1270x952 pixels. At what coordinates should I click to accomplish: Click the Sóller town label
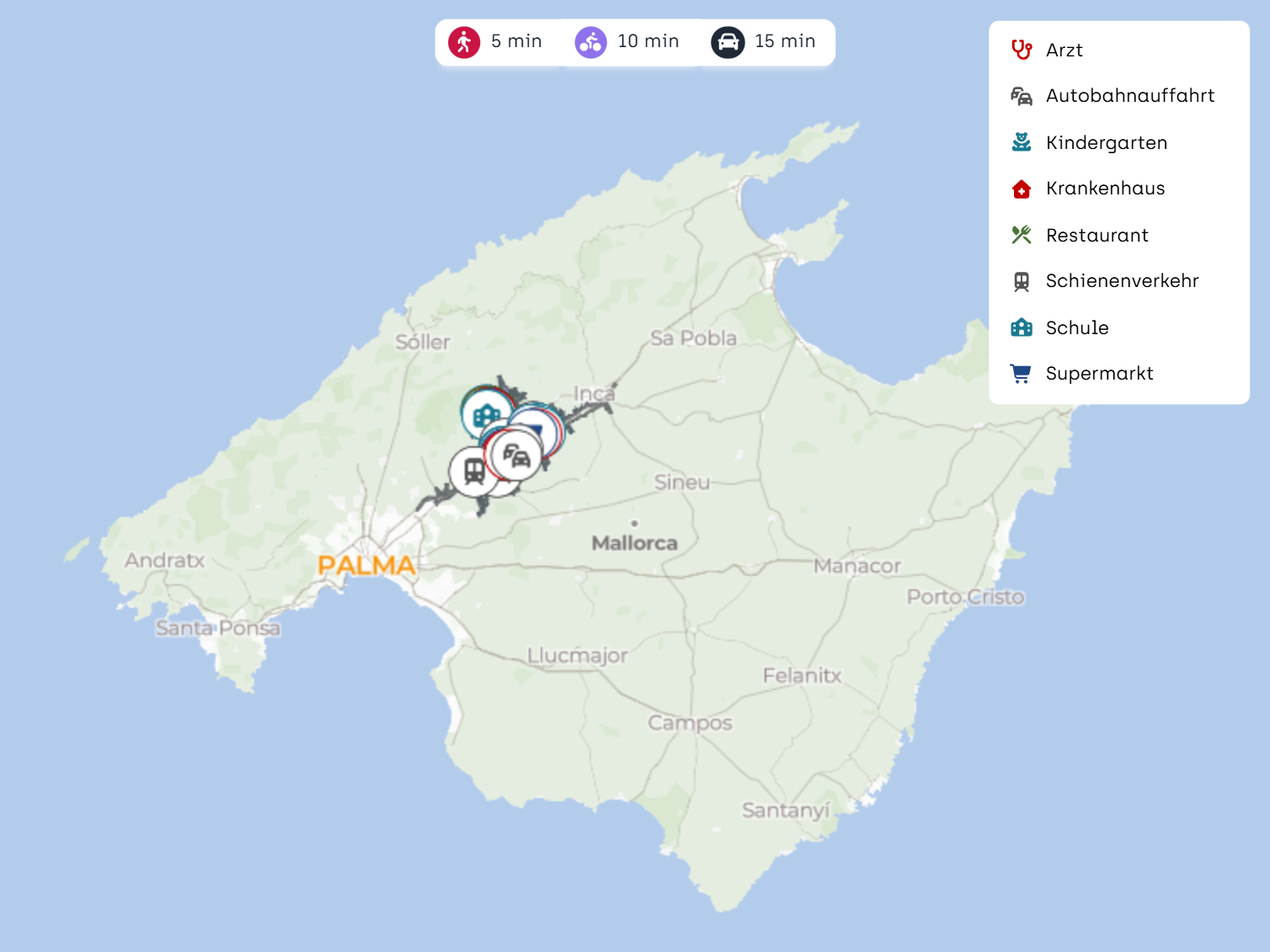[x=423, y=343]
